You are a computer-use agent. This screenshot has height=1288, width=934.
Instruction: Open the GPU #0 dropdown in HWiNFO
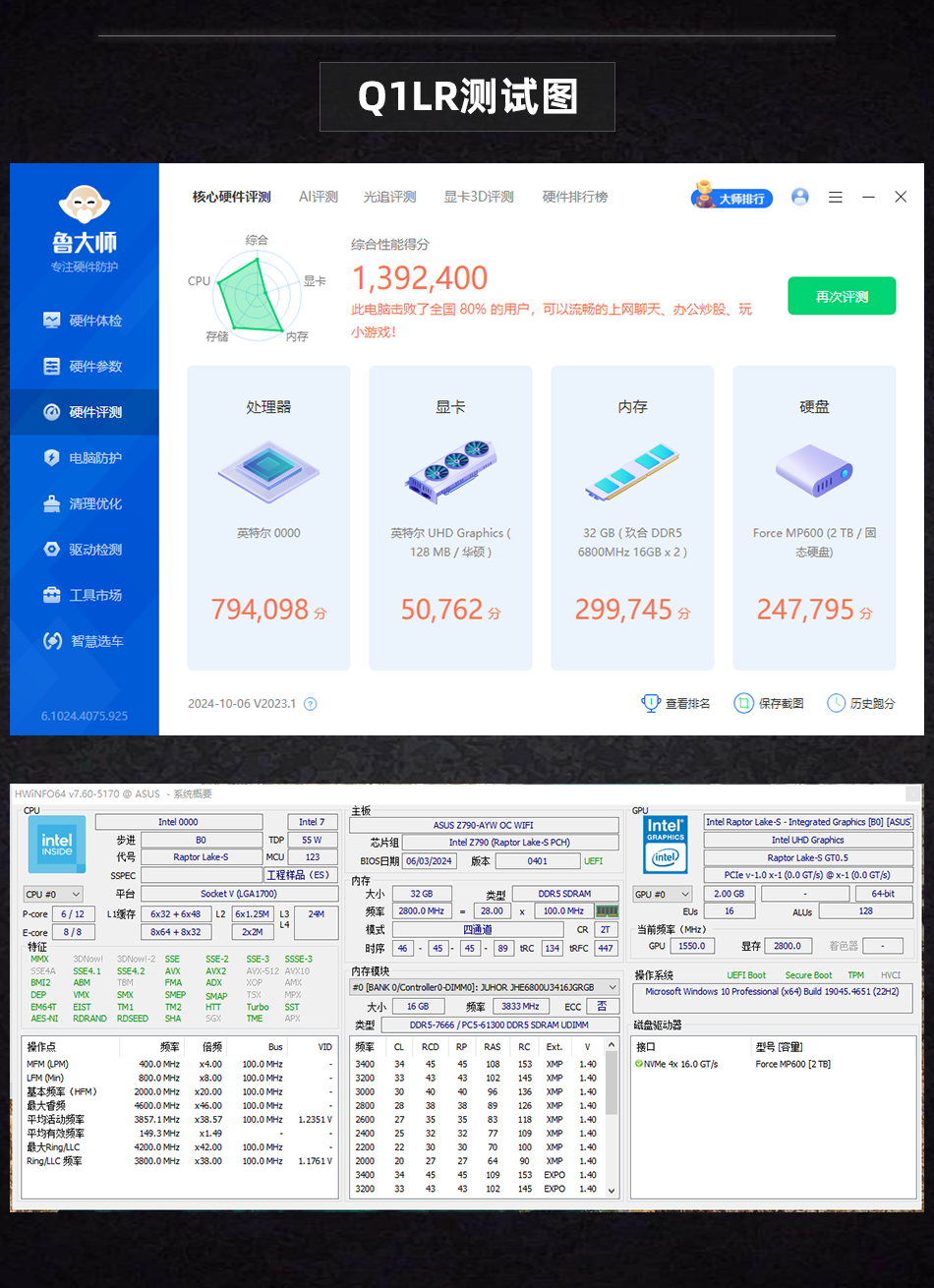[664, 894]
